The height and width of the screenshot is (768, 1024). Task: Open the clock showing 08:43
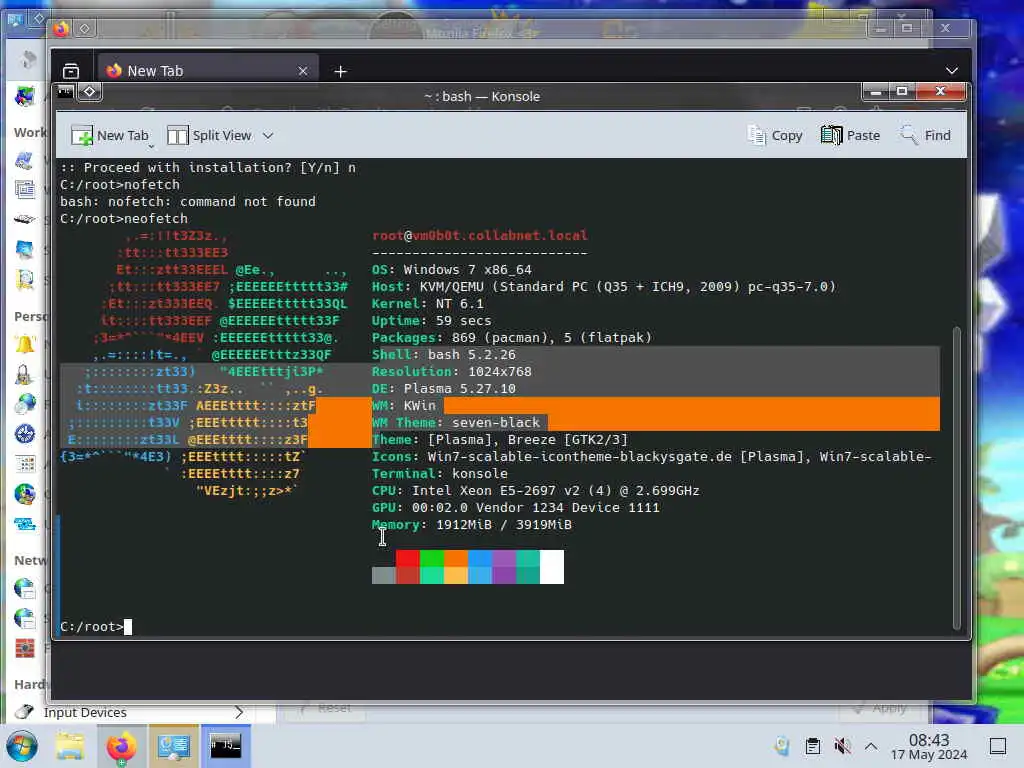coord(929,746)
